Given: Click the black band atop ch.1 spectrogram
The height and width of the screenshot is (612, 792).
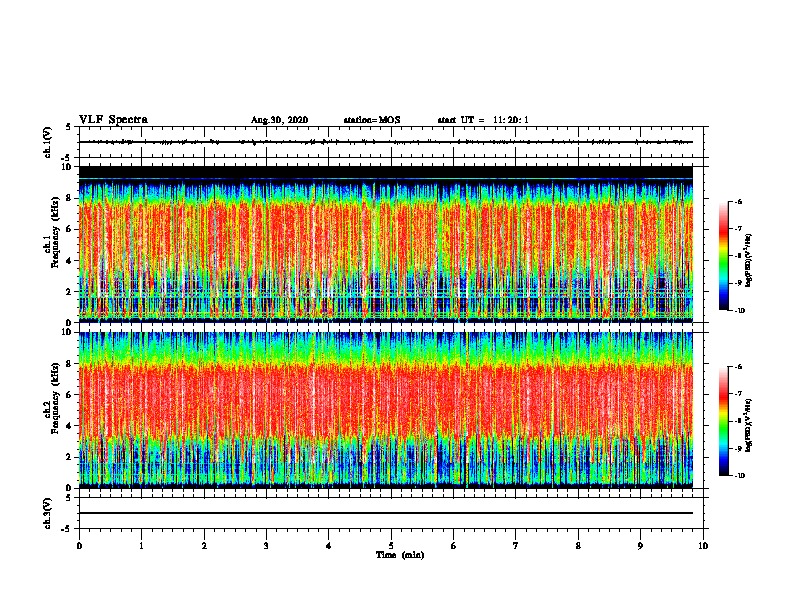Looking at the screenshot, I should (x=386, y=172).
